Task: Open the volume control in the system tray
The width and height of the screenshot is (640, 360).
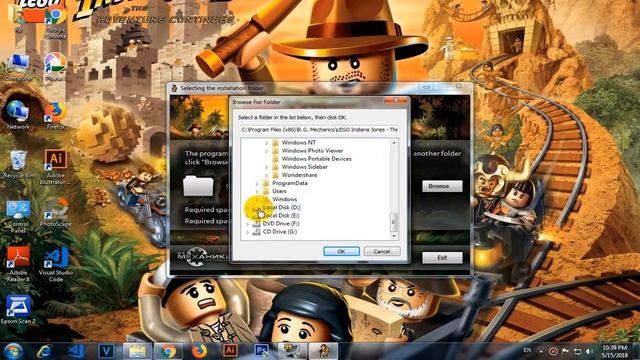Action: (589, 351)
